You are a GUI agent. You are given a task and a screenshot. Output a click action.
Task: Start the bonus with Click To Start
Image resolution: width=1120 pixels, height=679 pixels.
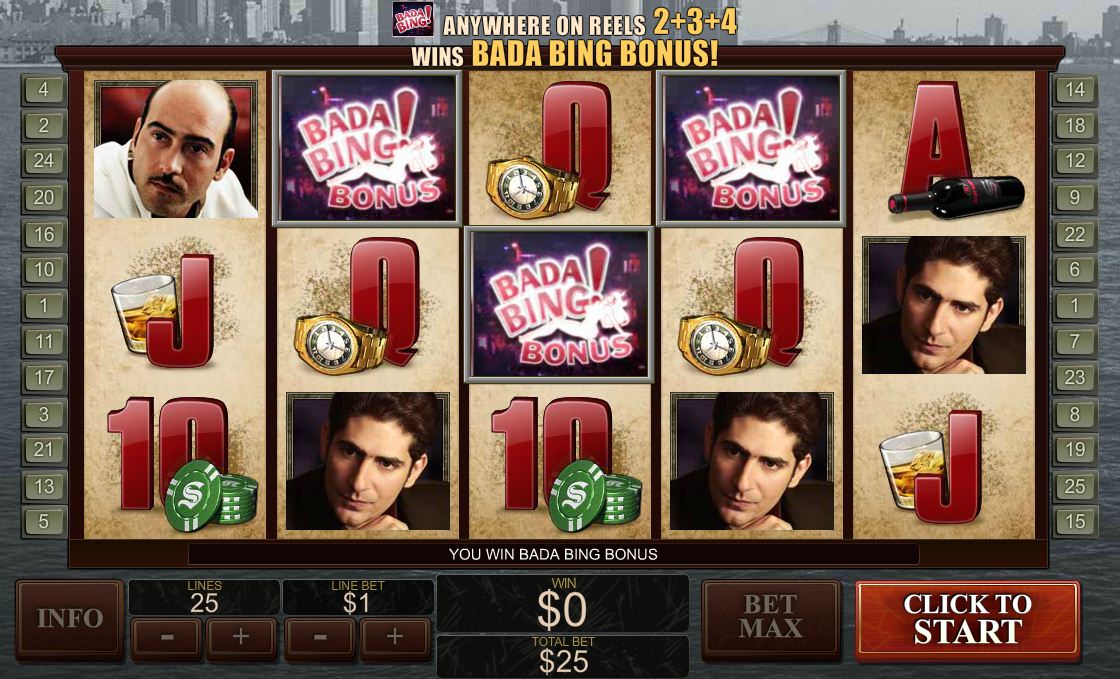[x=968, y=618]
